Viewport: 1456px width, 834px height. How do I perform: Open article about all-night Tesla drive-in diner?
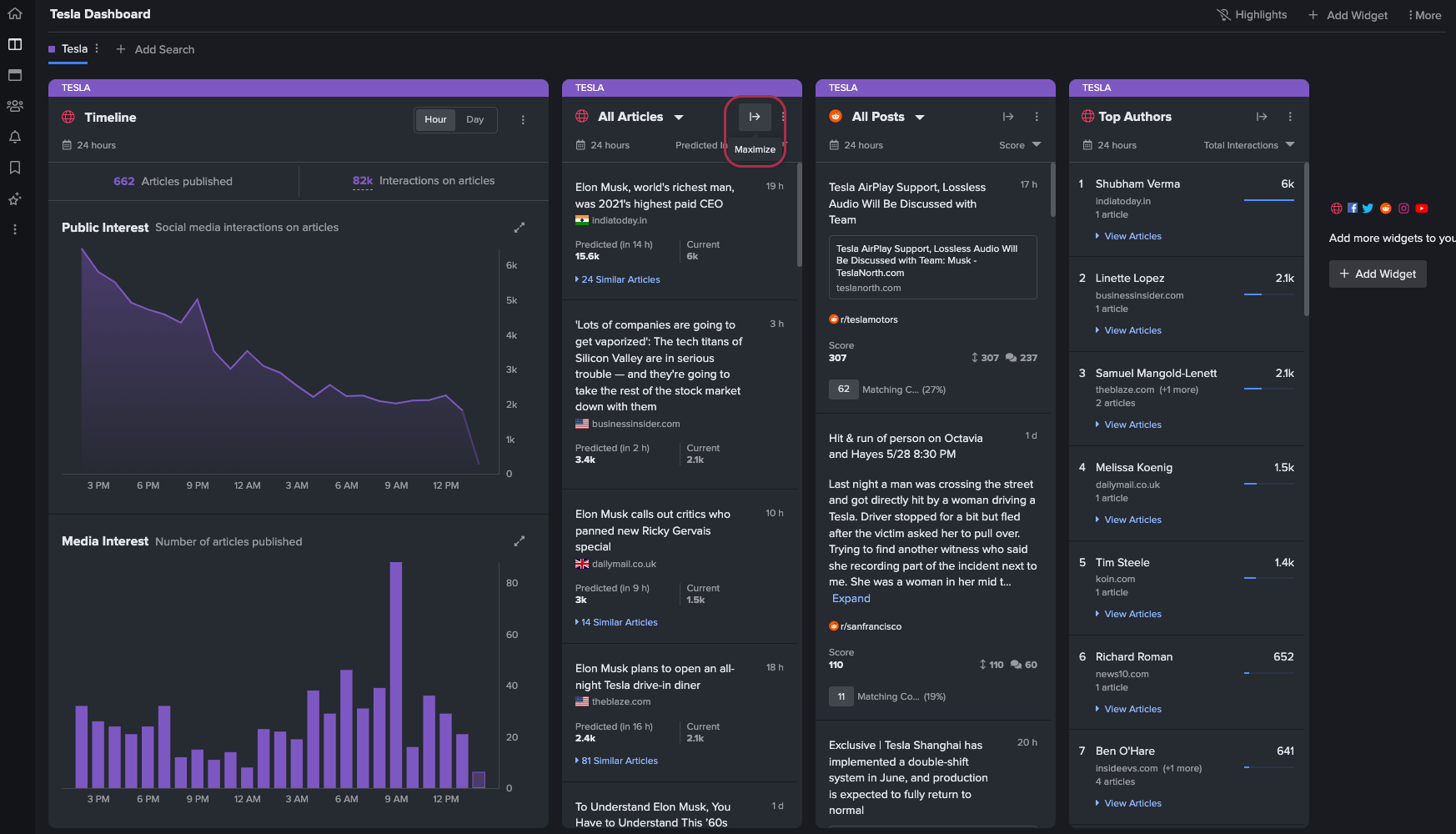point(655,676)
